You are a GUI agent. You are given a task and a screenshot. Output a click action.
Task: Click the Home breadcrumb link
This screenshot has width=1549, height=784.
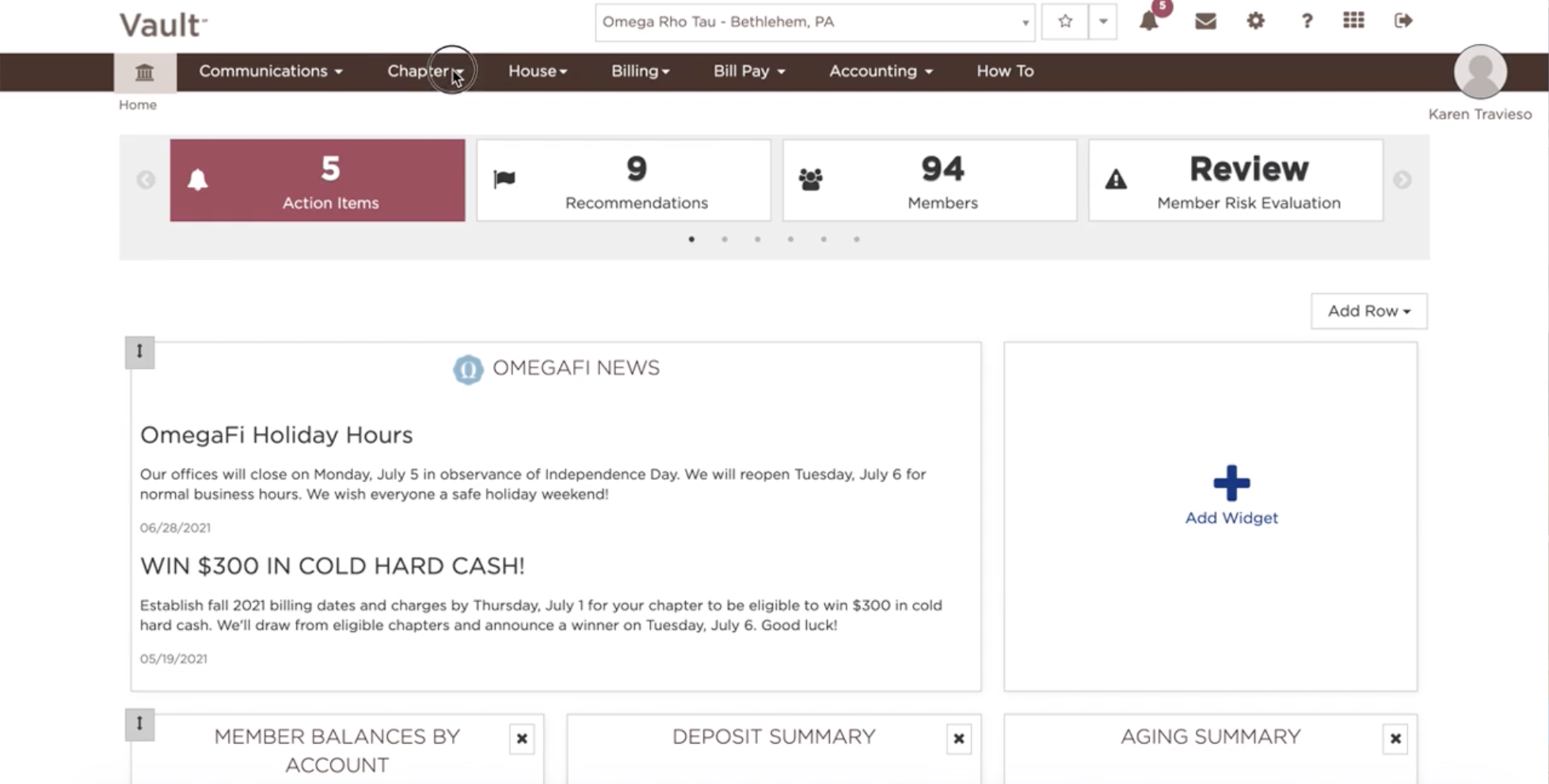coord(138,105)
